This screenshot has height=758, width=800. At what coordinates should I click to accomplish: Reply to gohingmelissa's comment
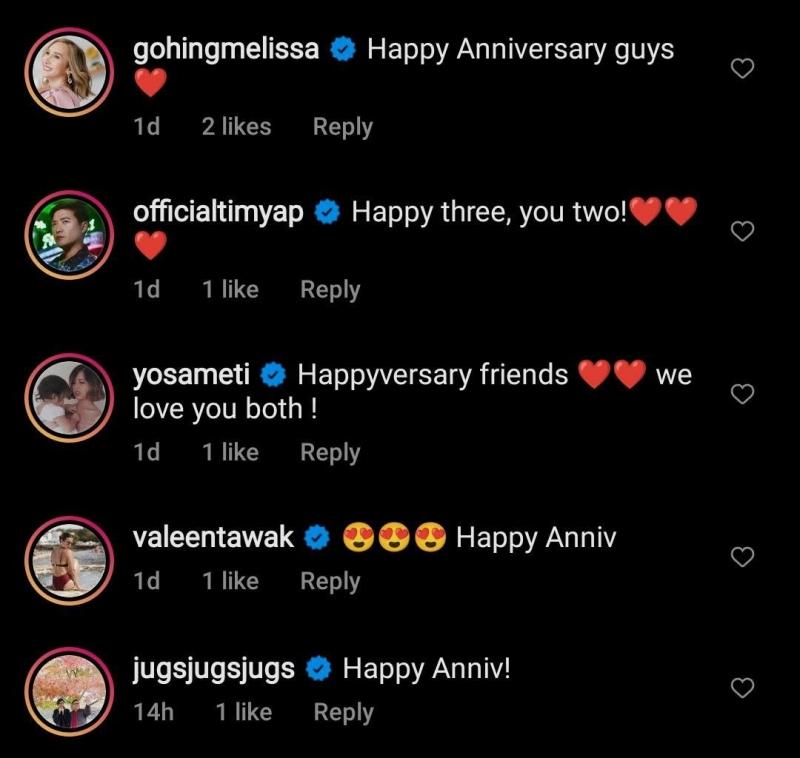(x=342, y=127)
